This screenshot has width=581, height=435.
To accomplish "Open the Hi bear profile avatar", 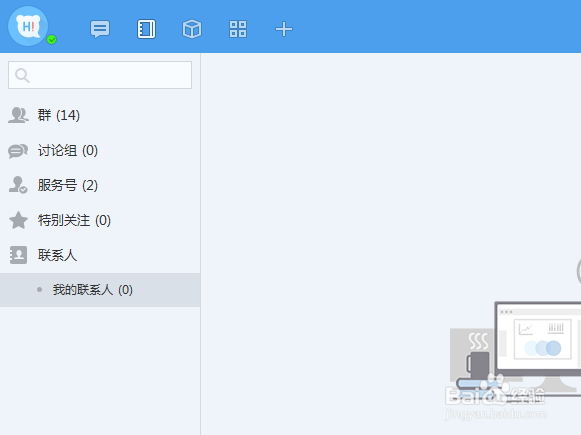I will 28,26.
